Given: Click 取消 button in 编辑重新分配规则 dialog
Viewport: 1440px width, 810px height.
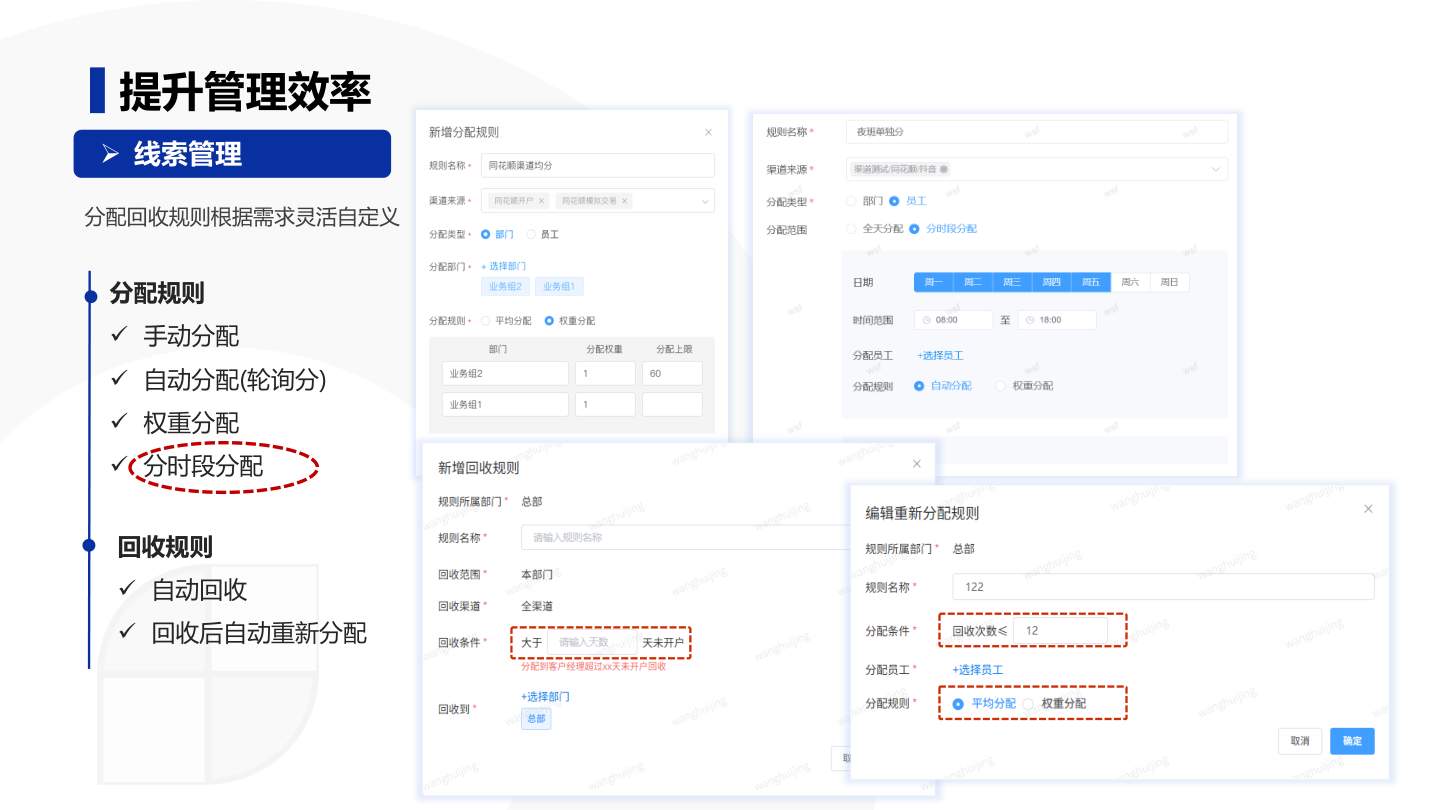Looking at the screenshot, I should point(1300,741).
